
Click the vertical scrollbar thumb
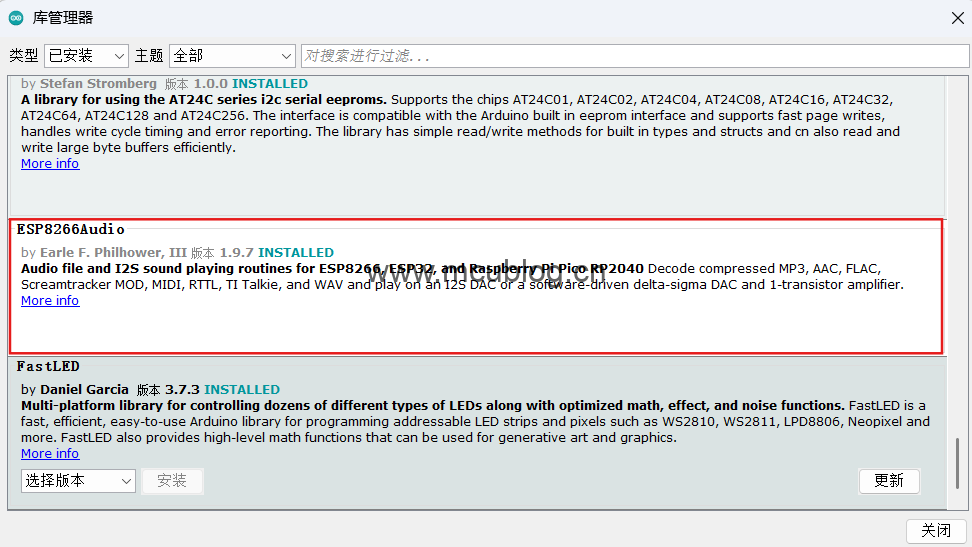[x=958, y=463]
